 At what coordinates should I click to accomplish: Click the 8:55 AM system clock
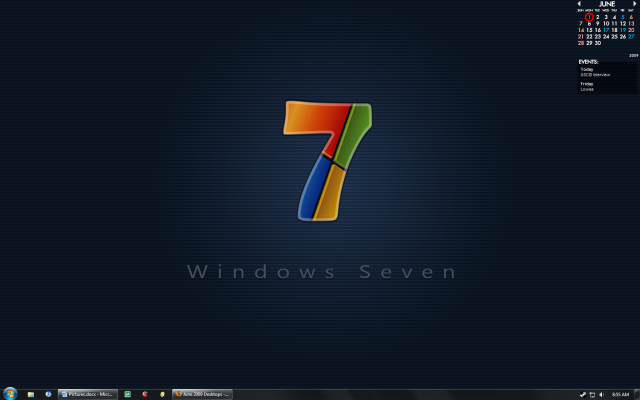point(620,395)
